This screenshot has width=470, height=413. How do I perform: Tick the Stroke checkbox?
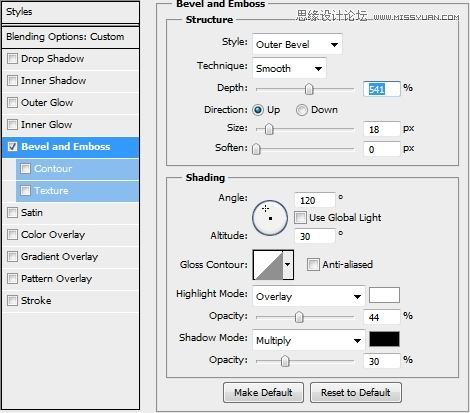[x=12, y=301]
